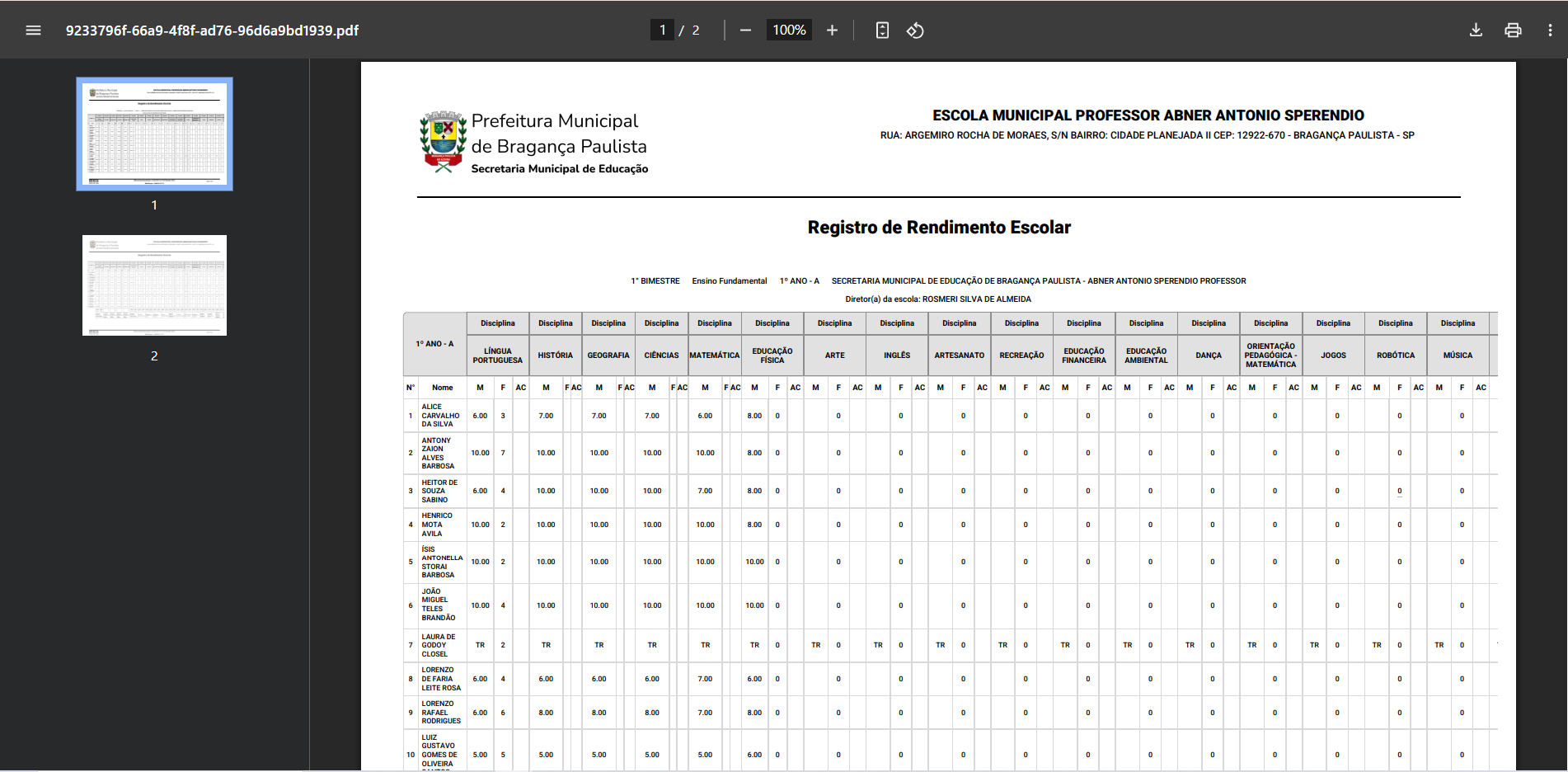Viewport: 1568px width, 772px height.
Task: Click the 'MATEMÁTICA' column header
Action: (x=715, y=355)
